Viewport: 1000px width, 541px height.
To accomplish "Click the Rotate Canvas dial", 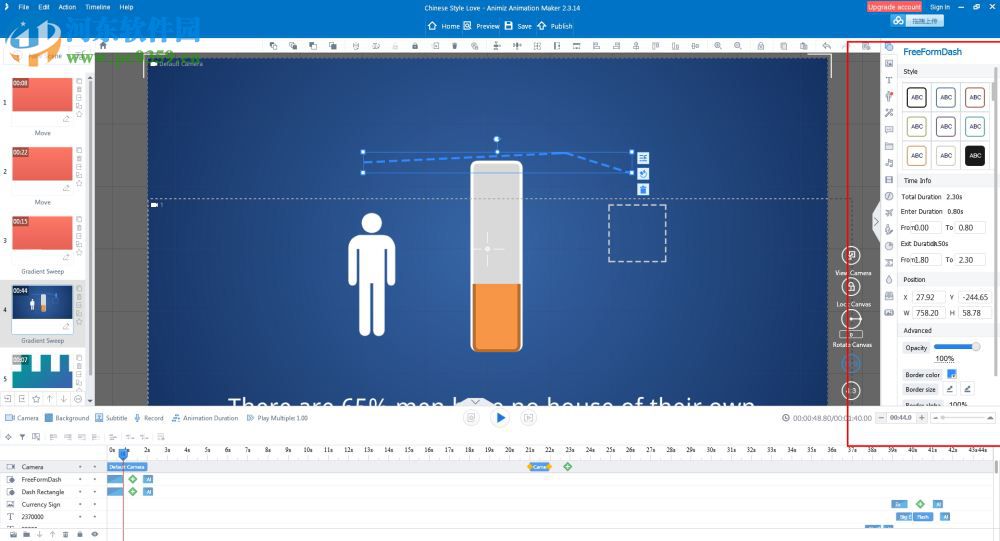I will click(851, 318).
